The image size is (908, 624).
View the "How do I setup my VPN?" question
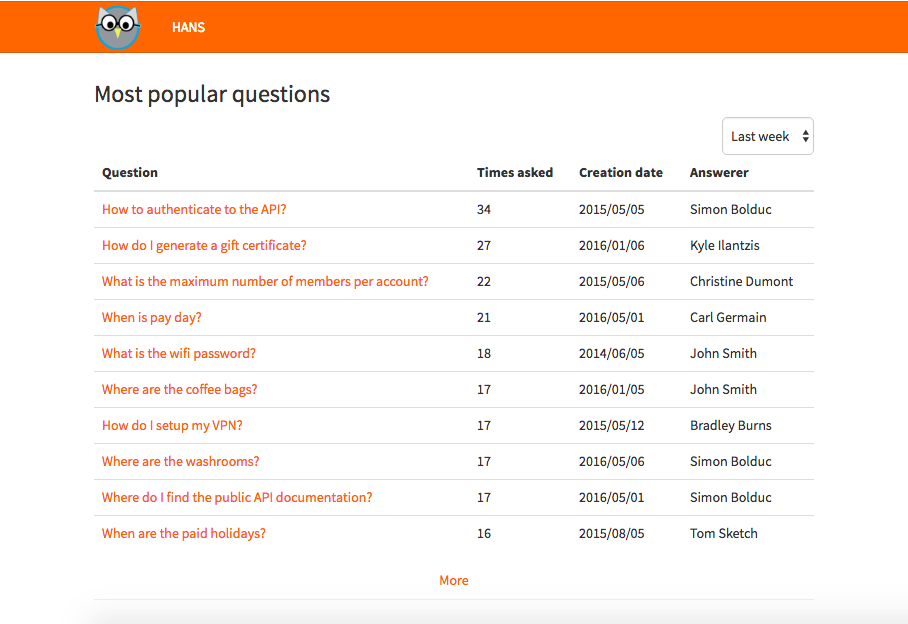(x=172, y=425)
